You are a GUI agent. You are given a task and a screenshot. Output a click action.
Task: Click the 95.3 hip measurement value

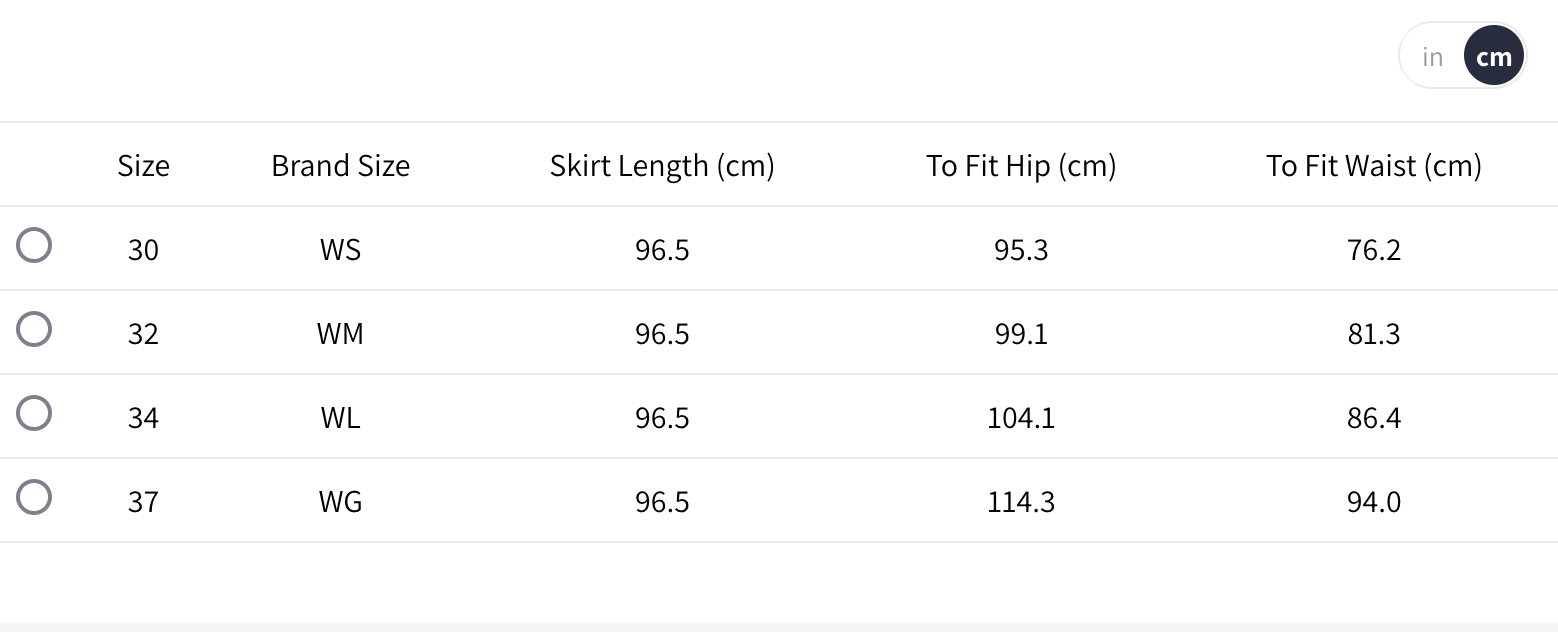[x=1021, y=250]
